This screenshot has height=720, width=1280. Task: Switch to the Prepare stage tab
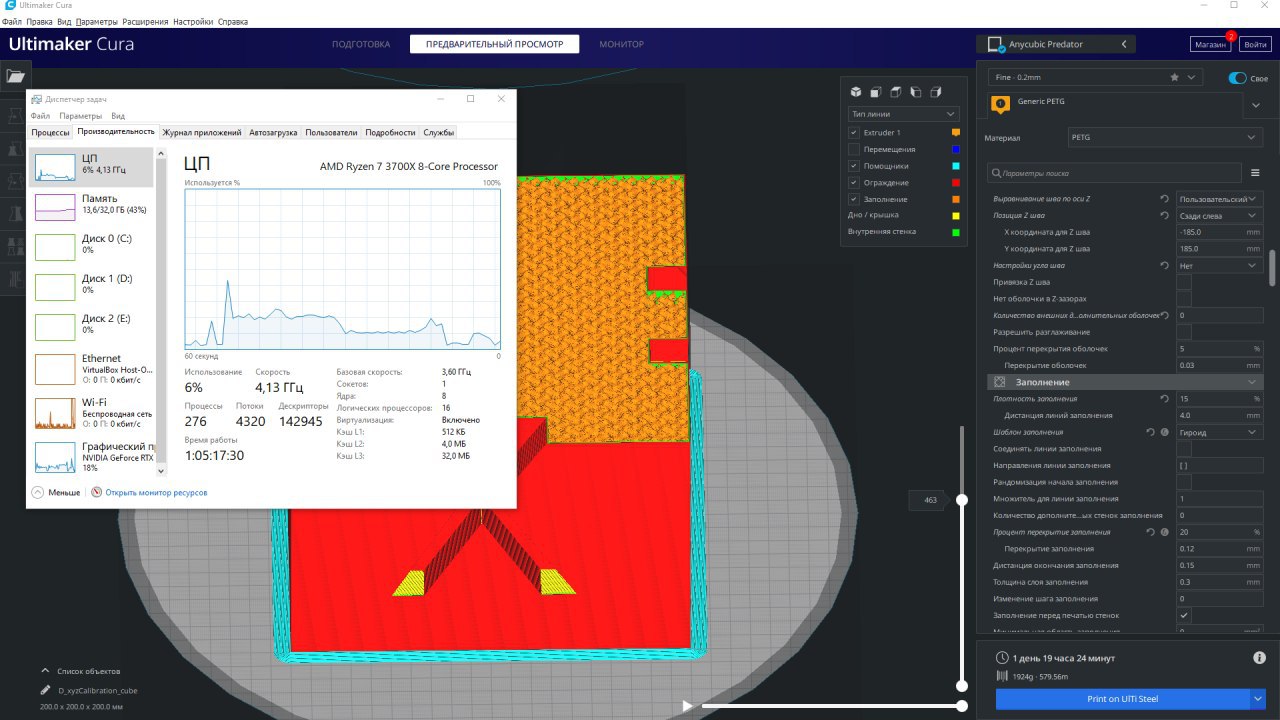pos(361,44)
